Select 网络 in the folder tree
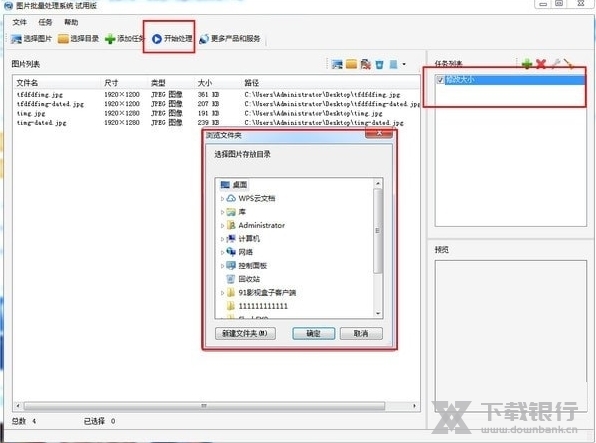Screen dimensions: 596x443 tap(246, 252)
